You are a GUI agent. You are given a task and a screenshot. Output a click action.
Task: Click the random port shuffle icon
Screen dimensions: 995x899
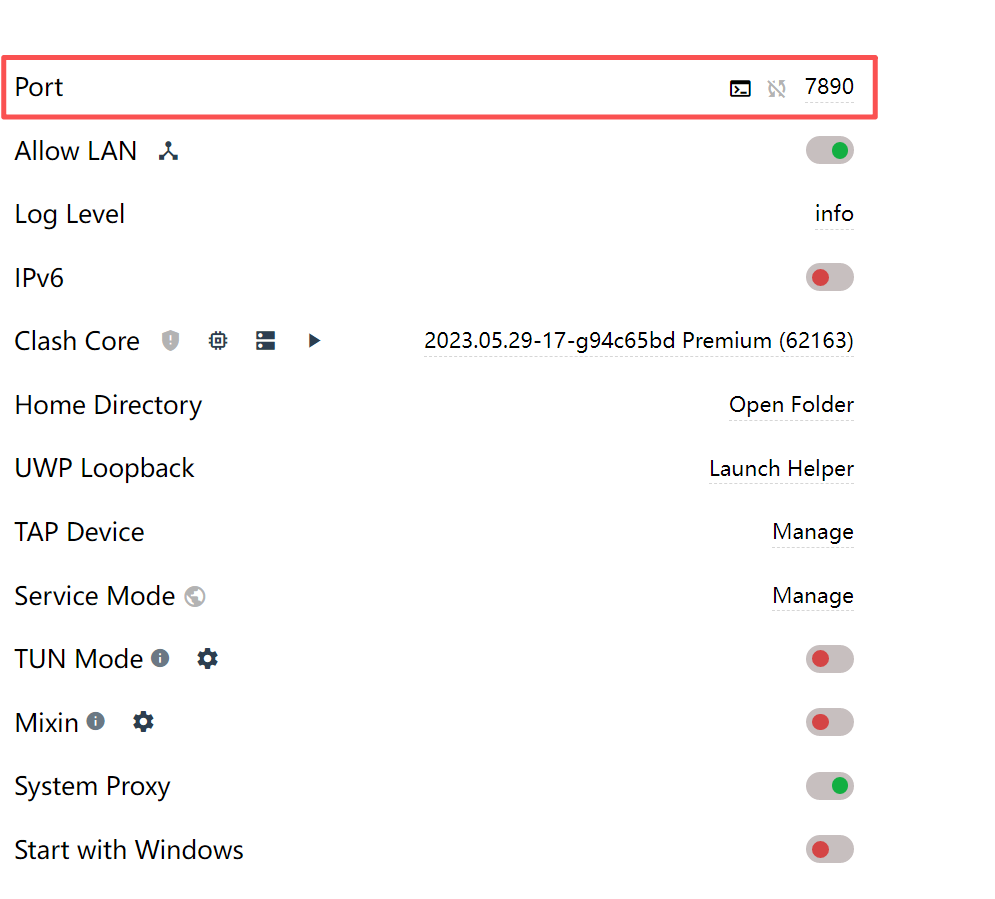(x=776, y=89)
